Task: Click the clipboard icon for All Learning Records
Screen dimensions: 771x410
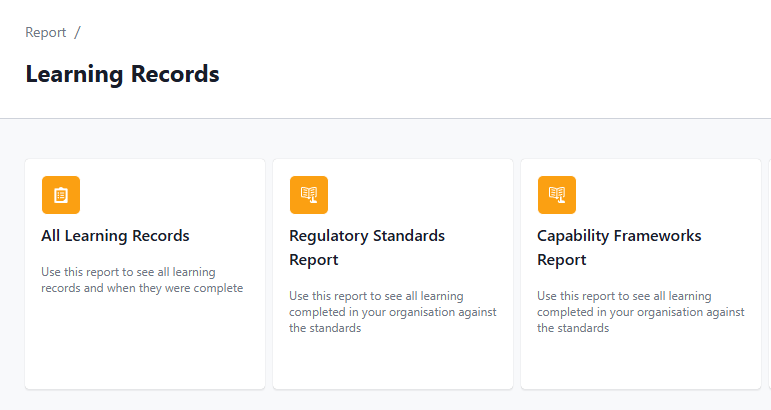Action: (x=61, y=195)
